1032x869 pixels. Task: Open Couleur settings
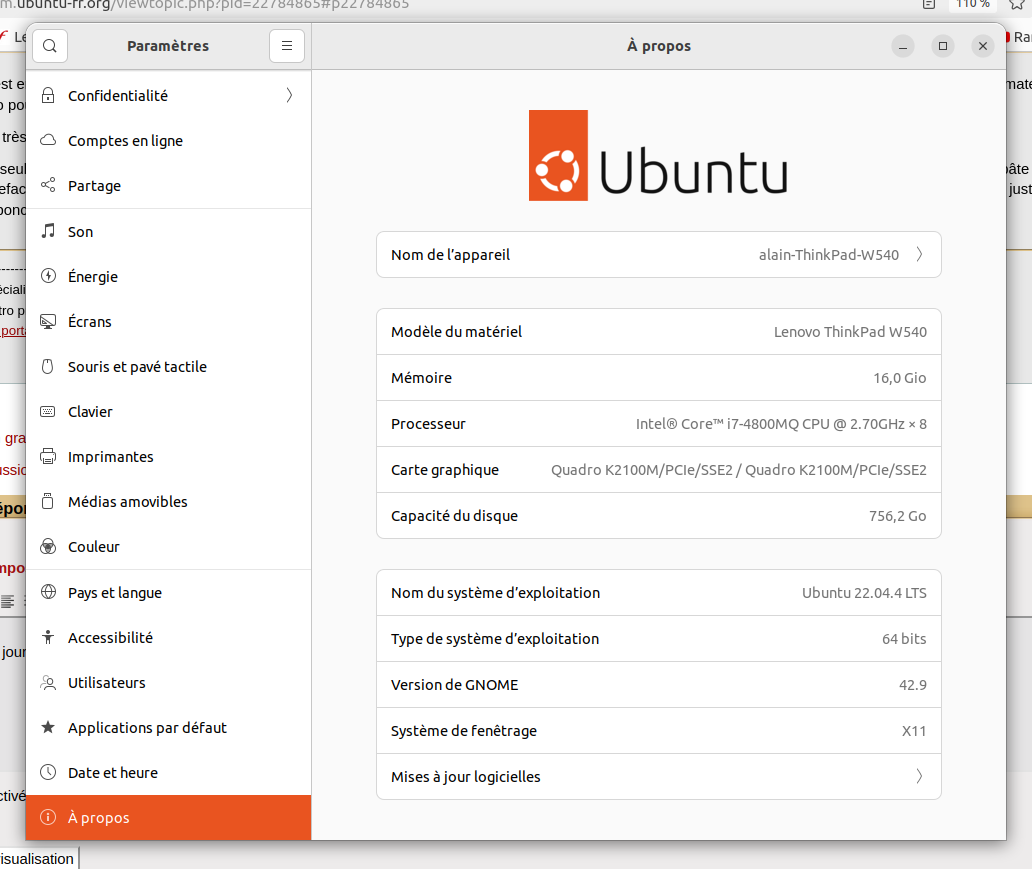click(168, 546)
